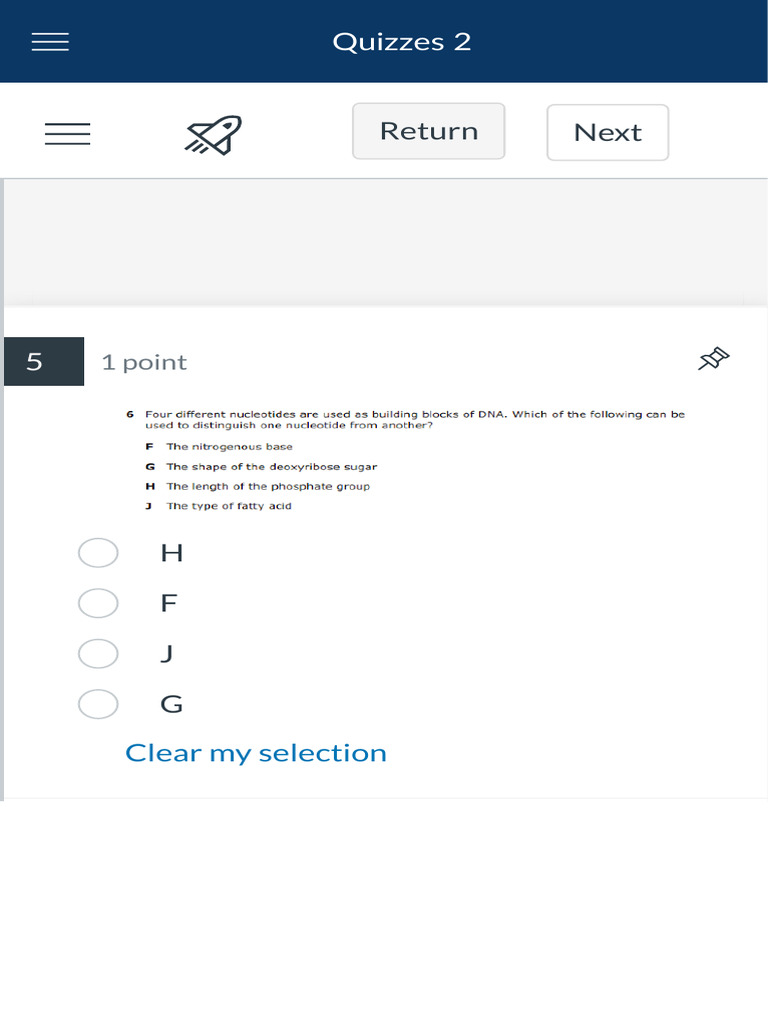The height and width of the screenshot is (1024, 768).
Task: Select answer option F
Action: tap(98, 603)
